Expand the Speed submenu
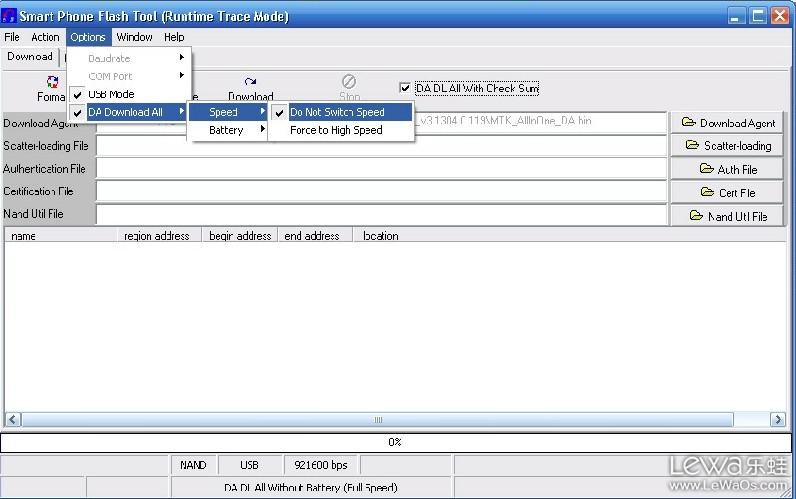 [x=227, y=112]
